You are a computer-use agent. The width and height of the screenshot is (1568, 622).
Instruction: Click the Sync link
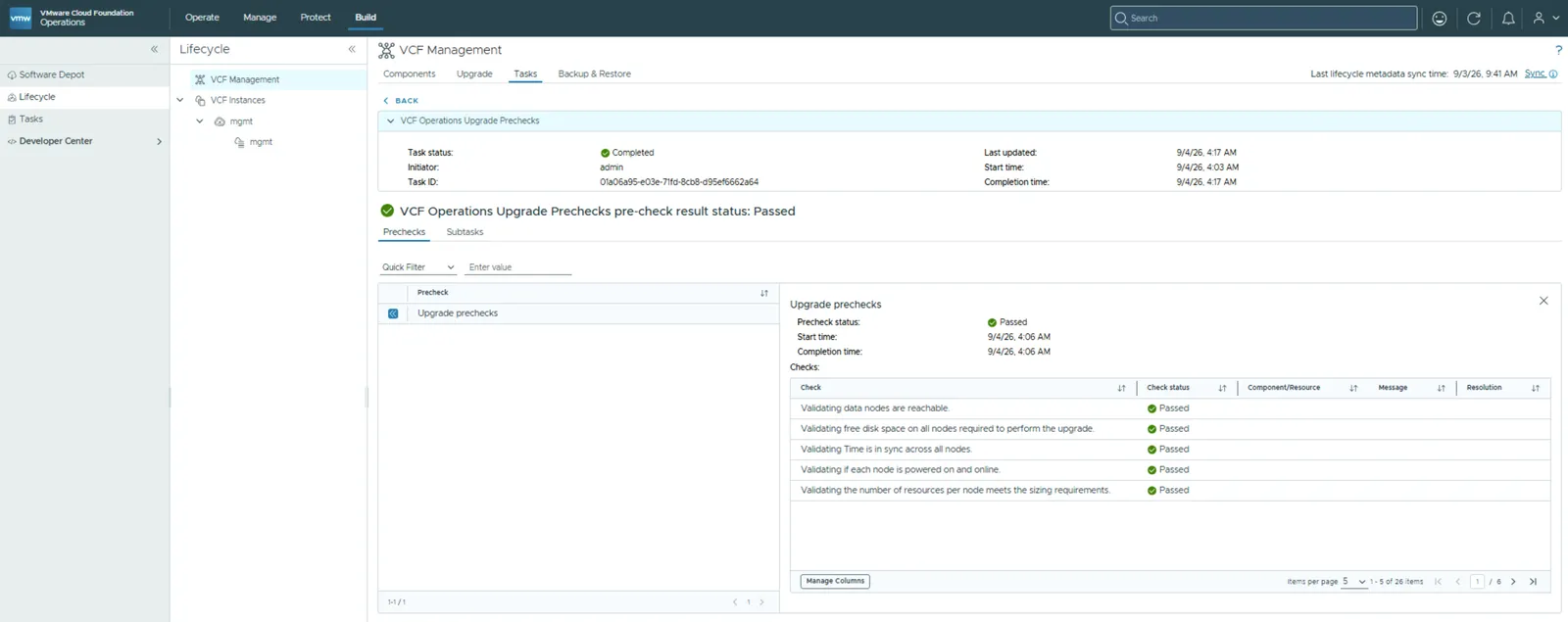[1535, 73]
